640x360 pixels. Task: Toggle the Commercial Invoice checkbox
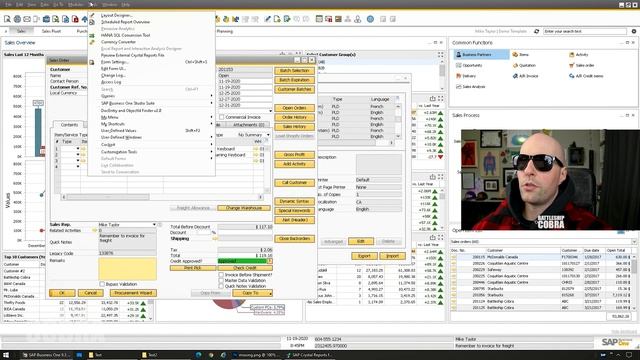point(222,117)
